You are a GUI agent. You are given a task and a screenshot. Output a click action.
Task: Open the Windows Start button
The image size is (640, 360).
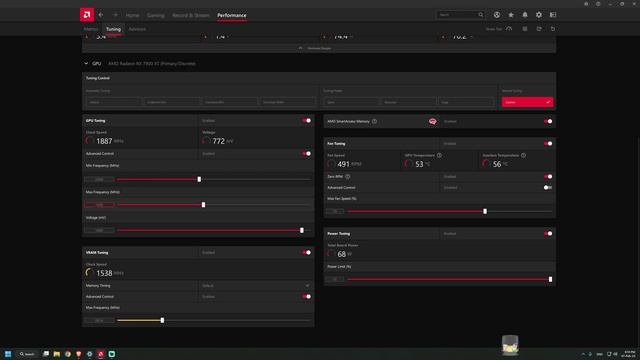[8, 354]
